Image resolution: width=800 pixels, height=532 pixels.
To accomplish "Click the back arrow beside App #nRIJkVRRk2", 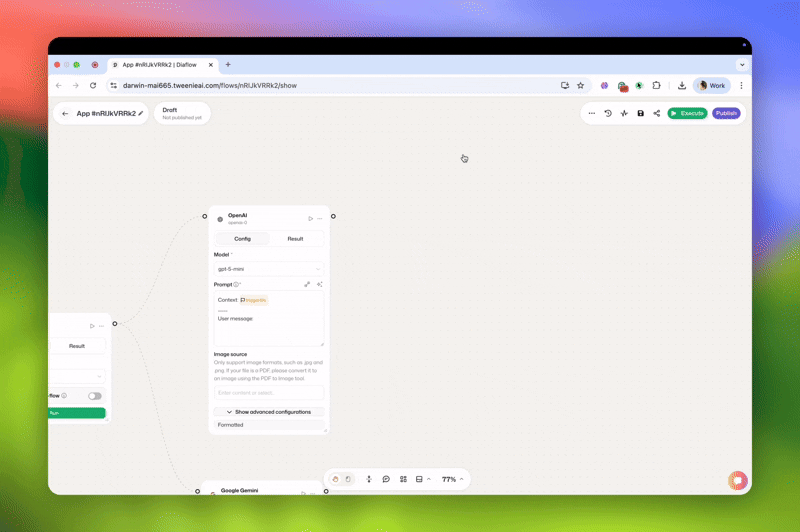I will coord(65,113).
